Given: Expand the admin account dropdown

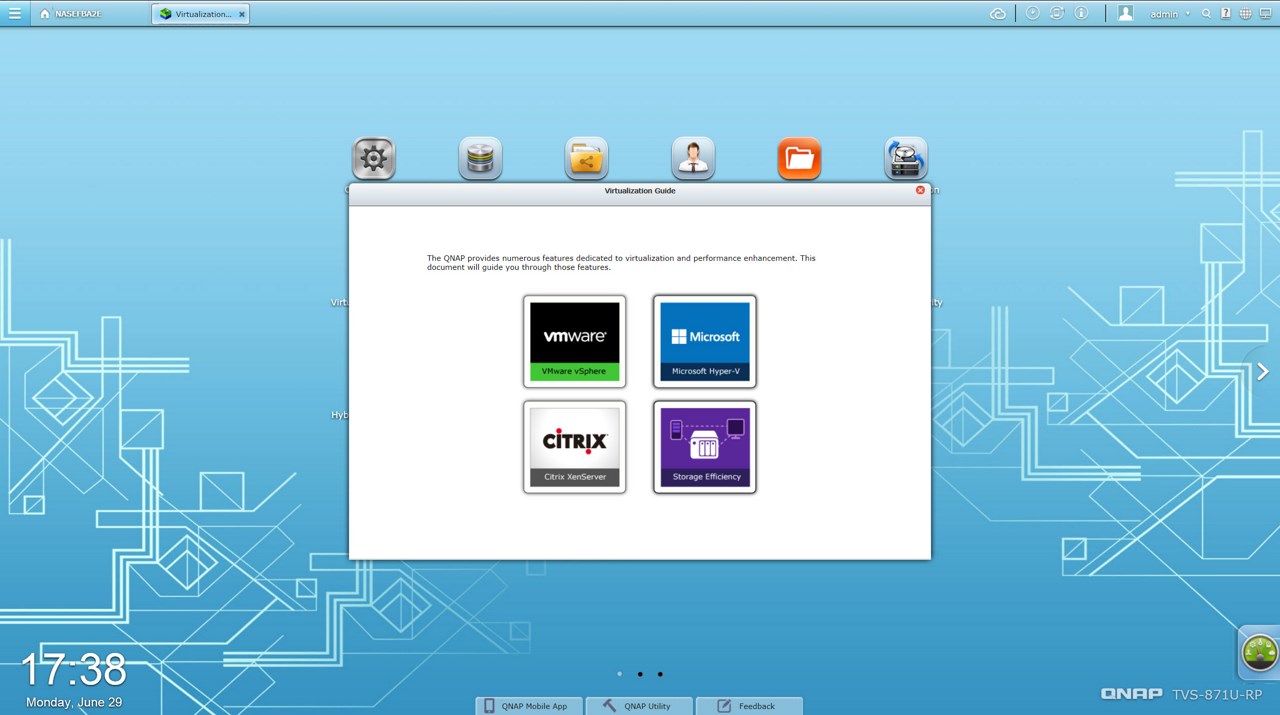Looking at the screenshot, I should [1170, 14].
